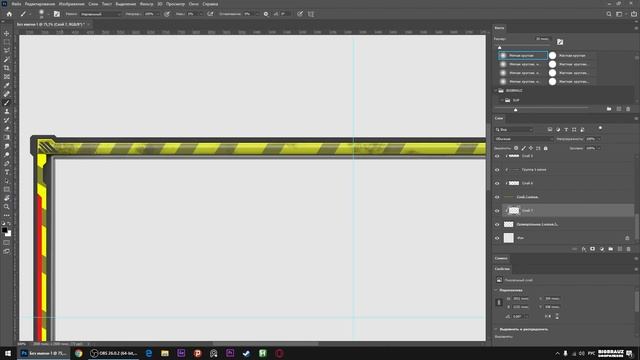Hide the Группа 1 копия layer

click(x=497, y=170)
